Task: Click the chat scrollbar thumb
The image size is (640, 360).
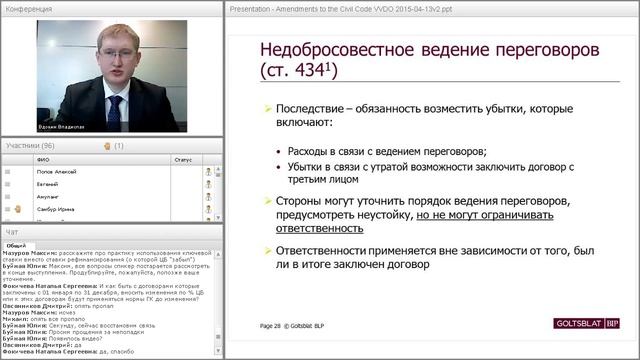Action: [218, 337]
